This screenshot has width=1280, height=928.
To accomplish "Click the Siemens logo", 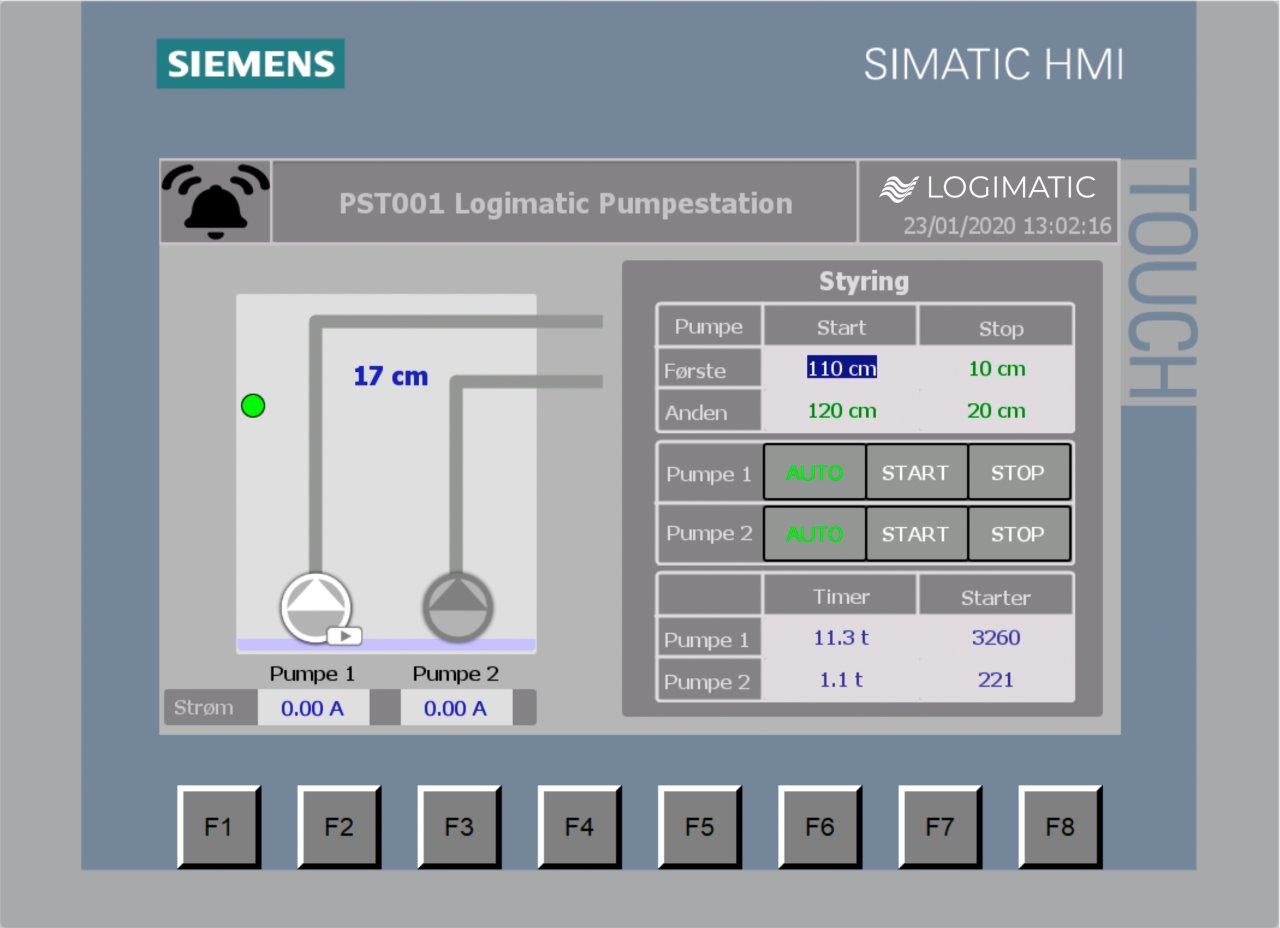I will point(250,64).
